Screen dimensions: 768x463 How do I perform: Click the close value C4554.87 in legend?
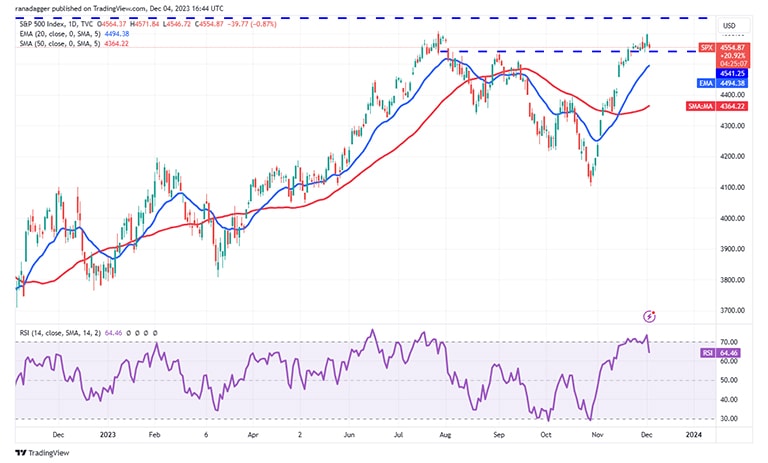(210, 24)
